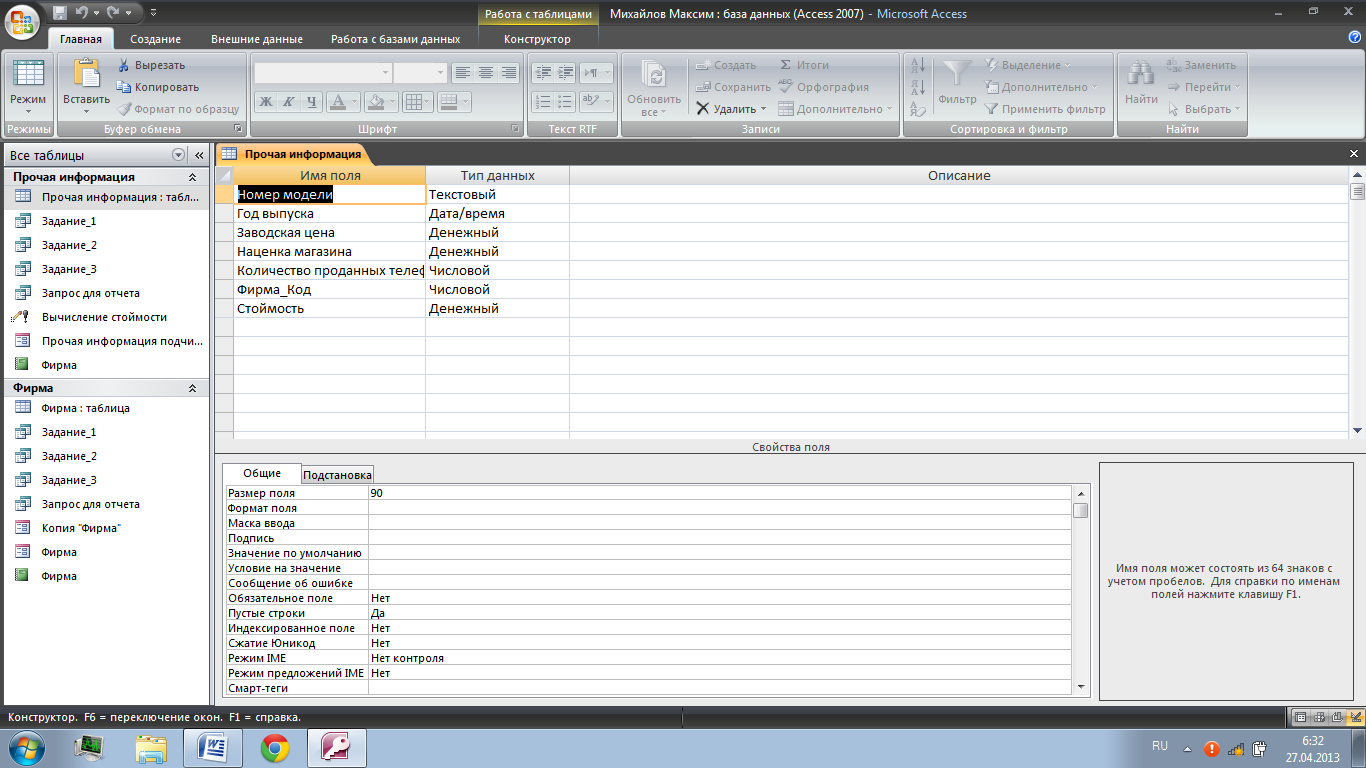This screenshot has height=768, width=1366.
Task: Open Access Help question mark icon
Action: pos(1354,37)
